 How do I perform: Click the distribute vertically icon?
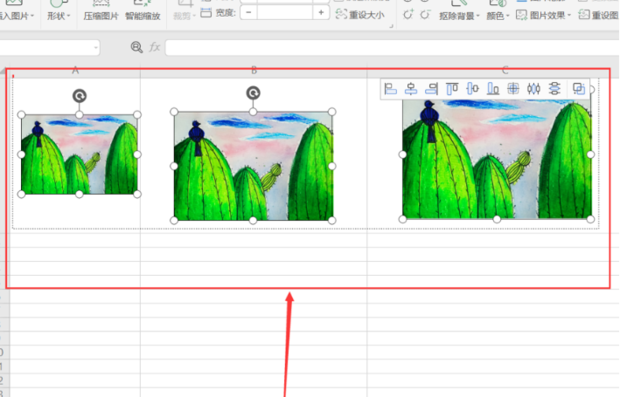[554, 89]
